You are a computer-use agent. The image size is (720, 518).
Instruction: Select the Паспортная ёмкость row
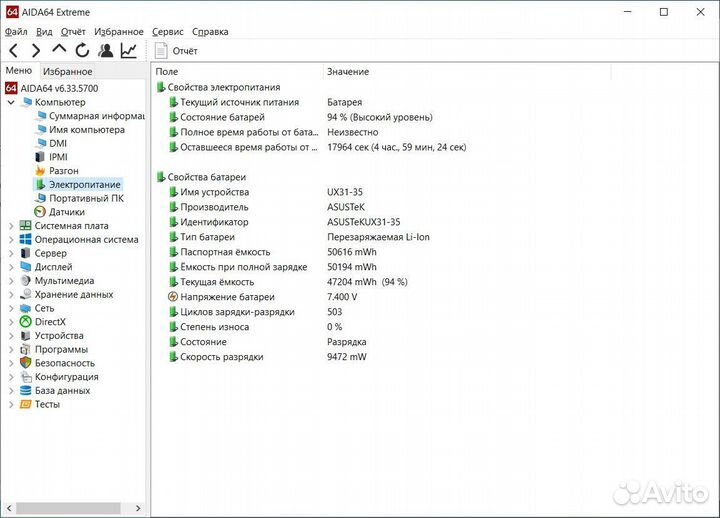coord(272,252)
